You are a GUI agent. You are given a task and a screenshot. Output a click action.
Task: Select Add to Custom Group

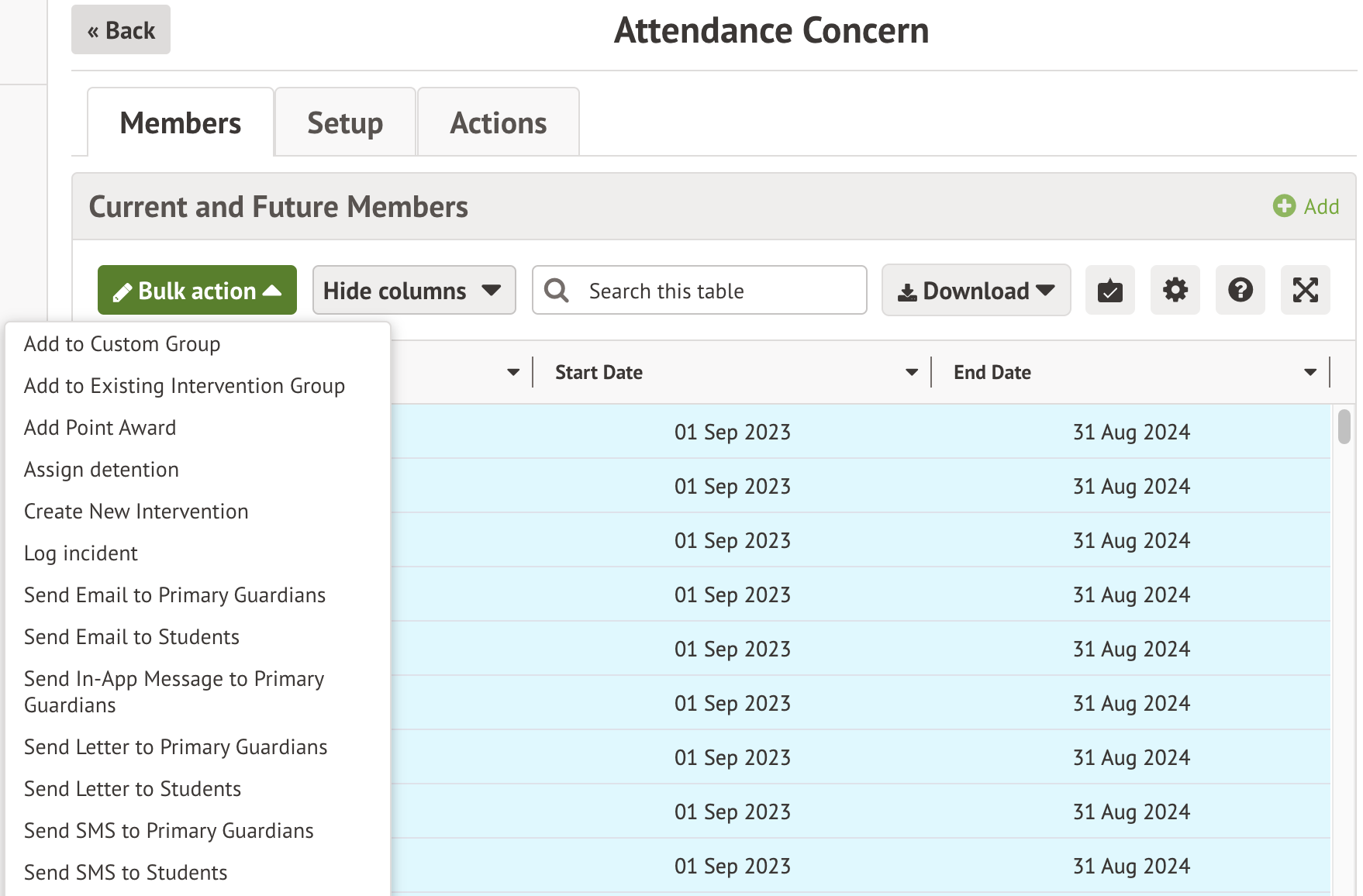coord(122,344)
